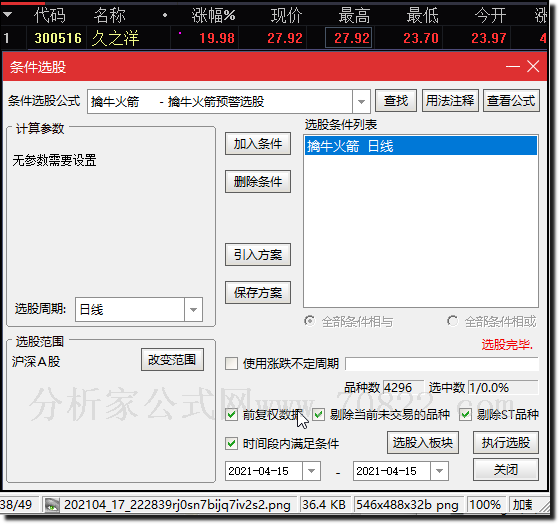Toggle the 前复权数据 checkbox
The height and width of the screenshot is (524, 560).
(x=231, y=415)
